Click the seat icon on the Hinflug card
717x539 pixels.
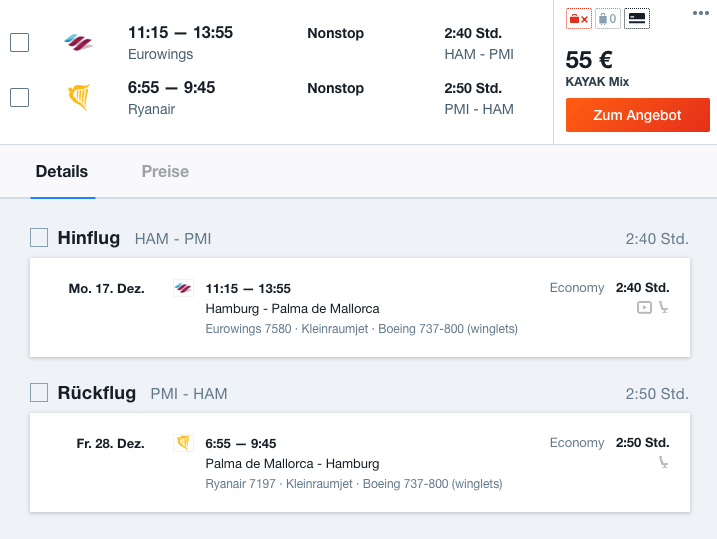pyautogui.click(x=663, y=307)
